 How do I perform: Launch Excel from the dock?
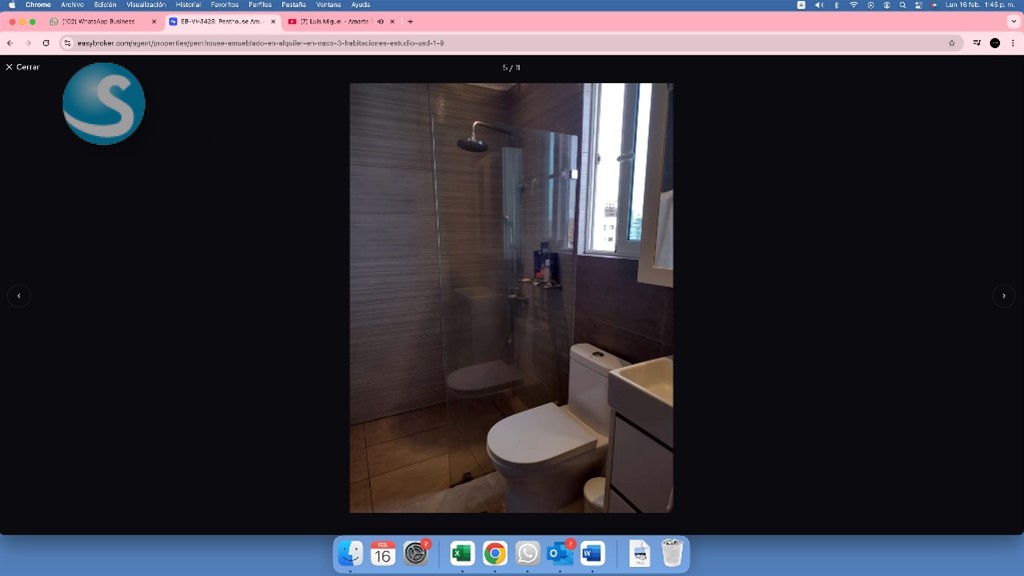tap(461, 553)
